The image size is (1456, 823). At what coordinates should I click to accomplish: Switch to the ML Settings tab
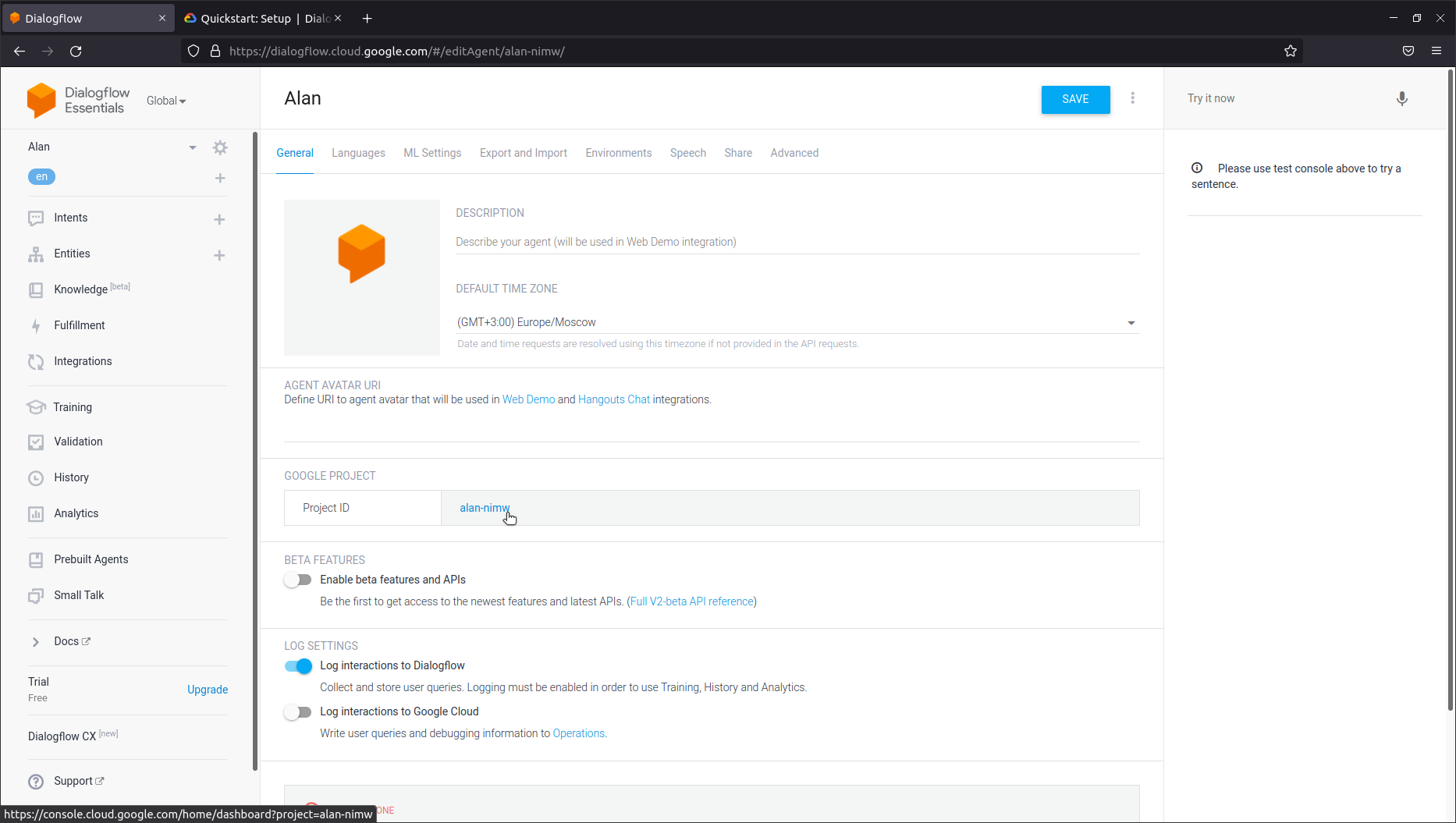431,153
